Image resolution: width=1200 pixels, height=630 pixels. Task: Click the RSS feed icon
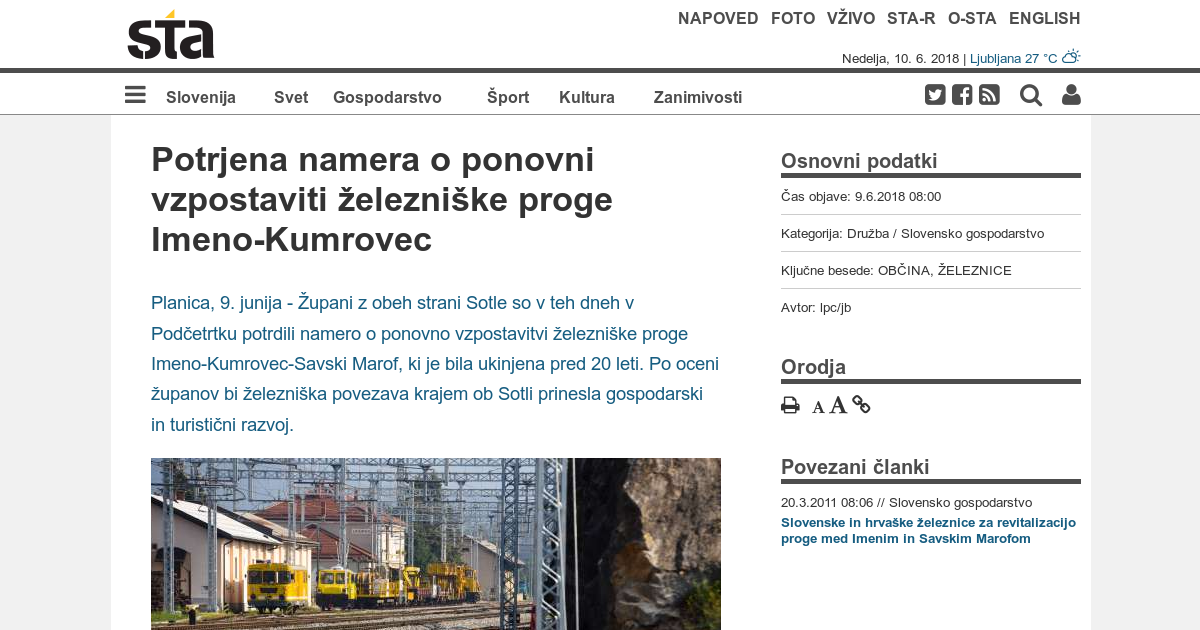[989, 96]
